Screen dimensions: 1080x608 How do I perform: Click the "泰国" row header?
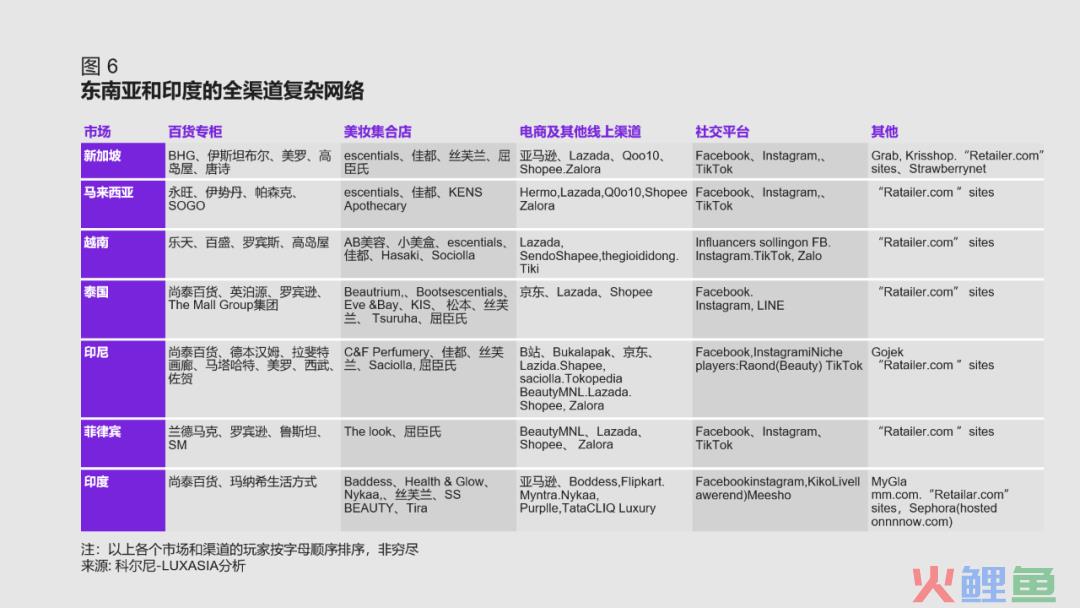[123, 308]
